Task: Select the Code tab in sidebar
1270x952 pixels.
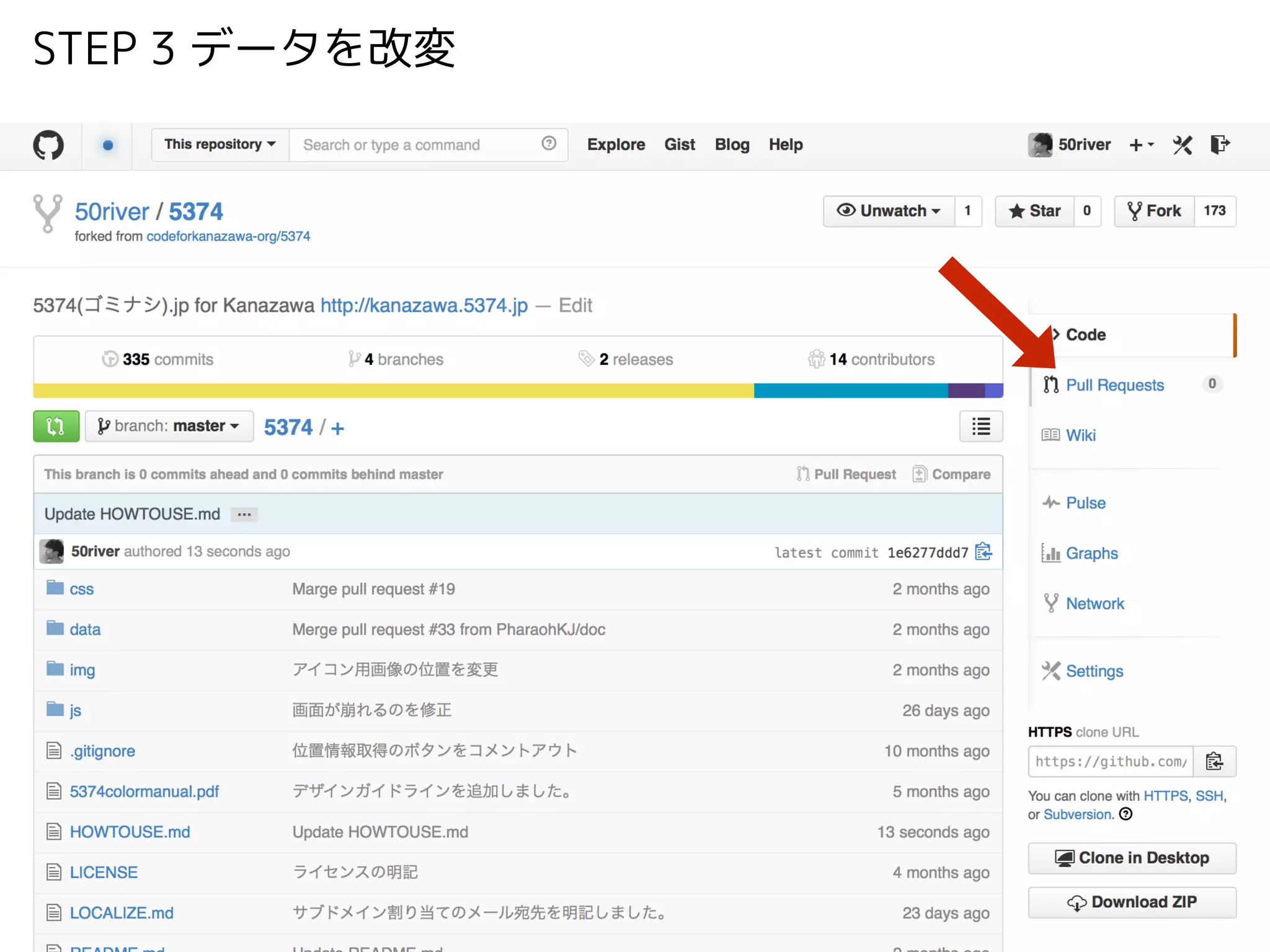Action: pos(1132,335)
